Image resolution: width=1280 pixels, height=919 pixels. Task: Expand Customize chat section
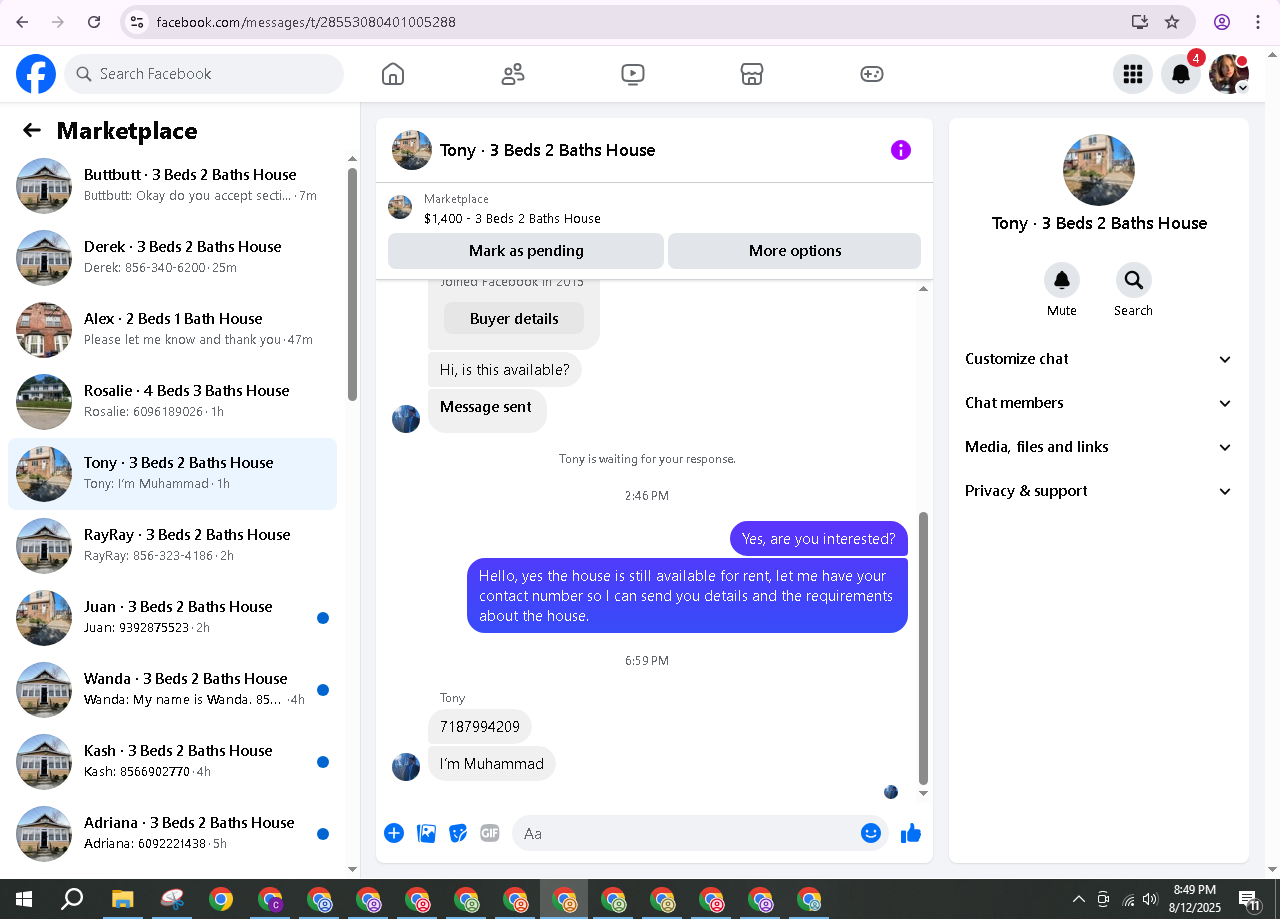[x=1098, y=359]
